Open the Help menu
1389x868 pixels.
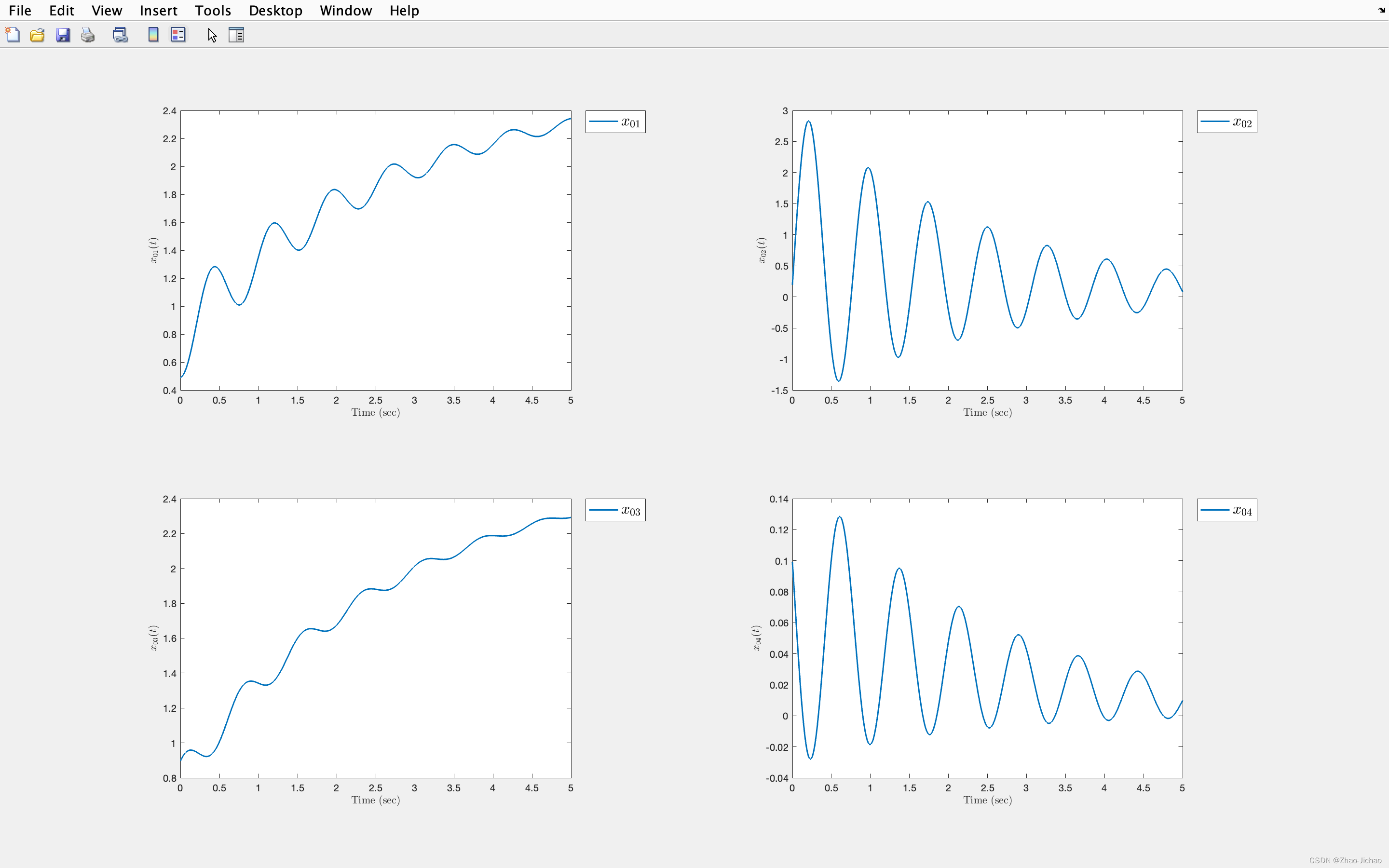point(404,10)
